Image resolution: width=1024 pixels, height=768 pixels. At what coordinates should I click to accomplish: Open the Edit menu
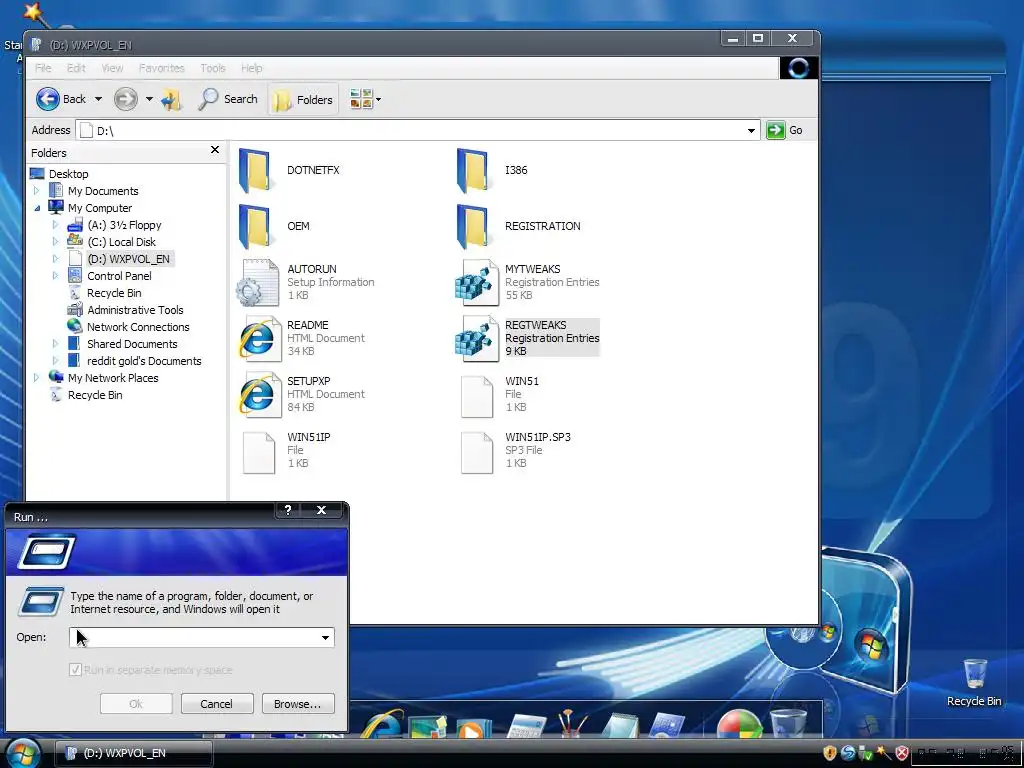click(x=76, y=68)
